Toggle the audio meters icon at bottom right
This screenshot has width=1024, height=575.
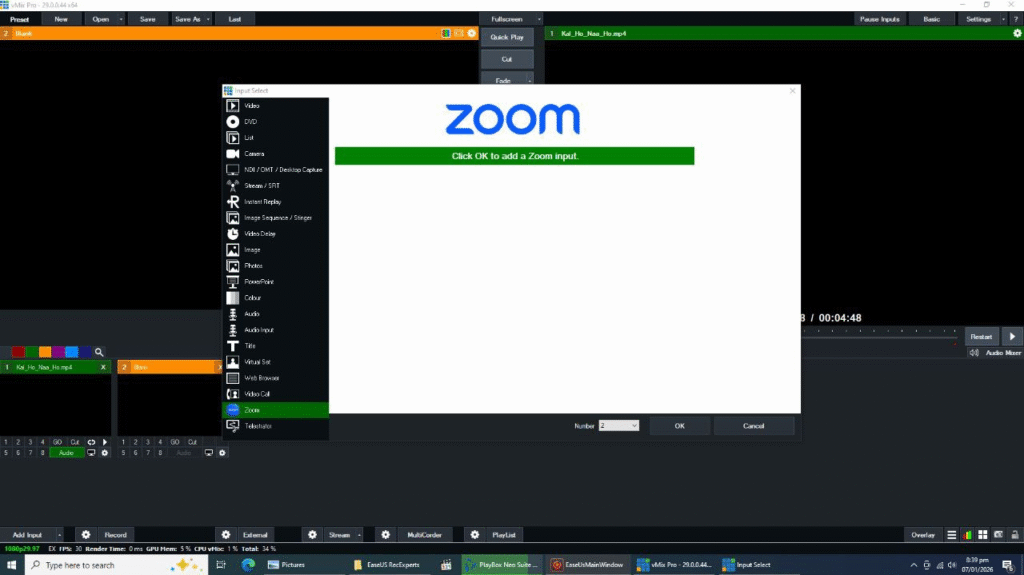tap(967, 535)
